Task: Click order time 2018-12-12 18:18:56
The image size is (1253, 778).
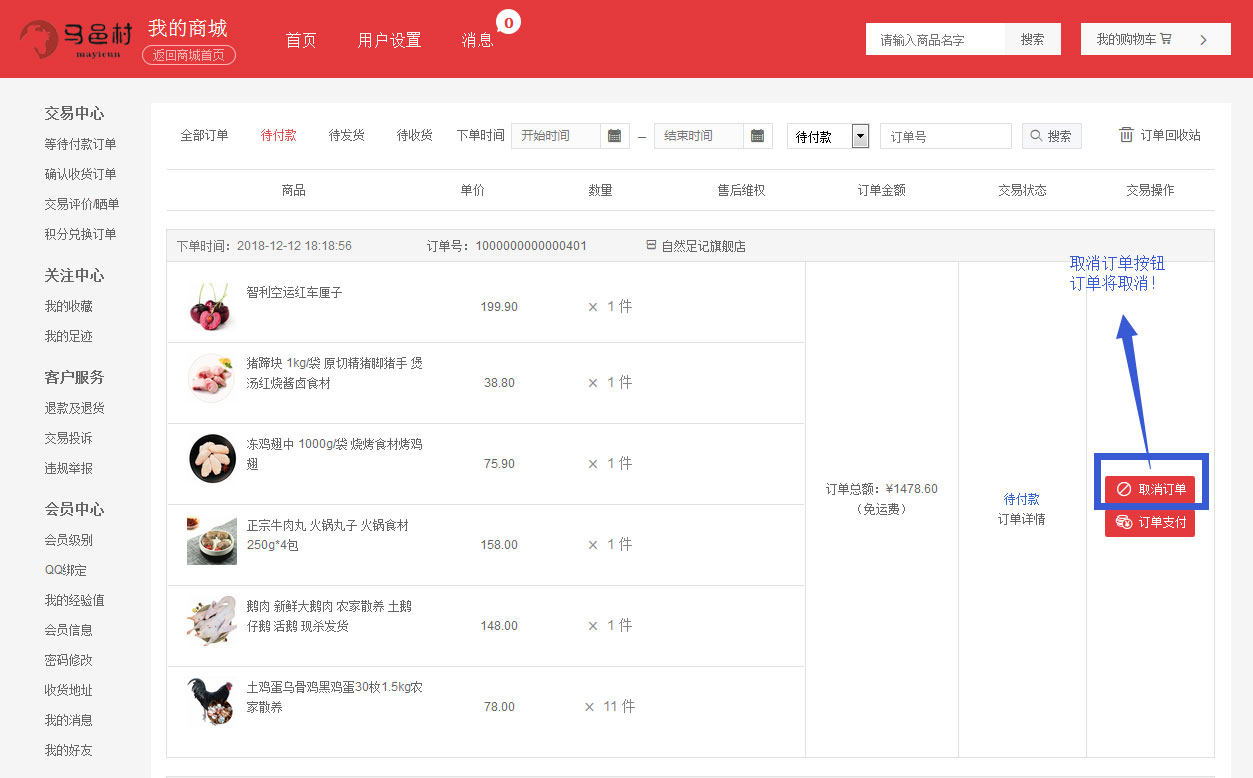Action: tap(294, 246)
